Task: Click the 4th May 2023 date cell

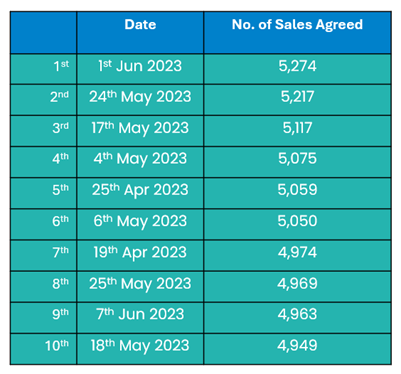Action: [140, 162]
